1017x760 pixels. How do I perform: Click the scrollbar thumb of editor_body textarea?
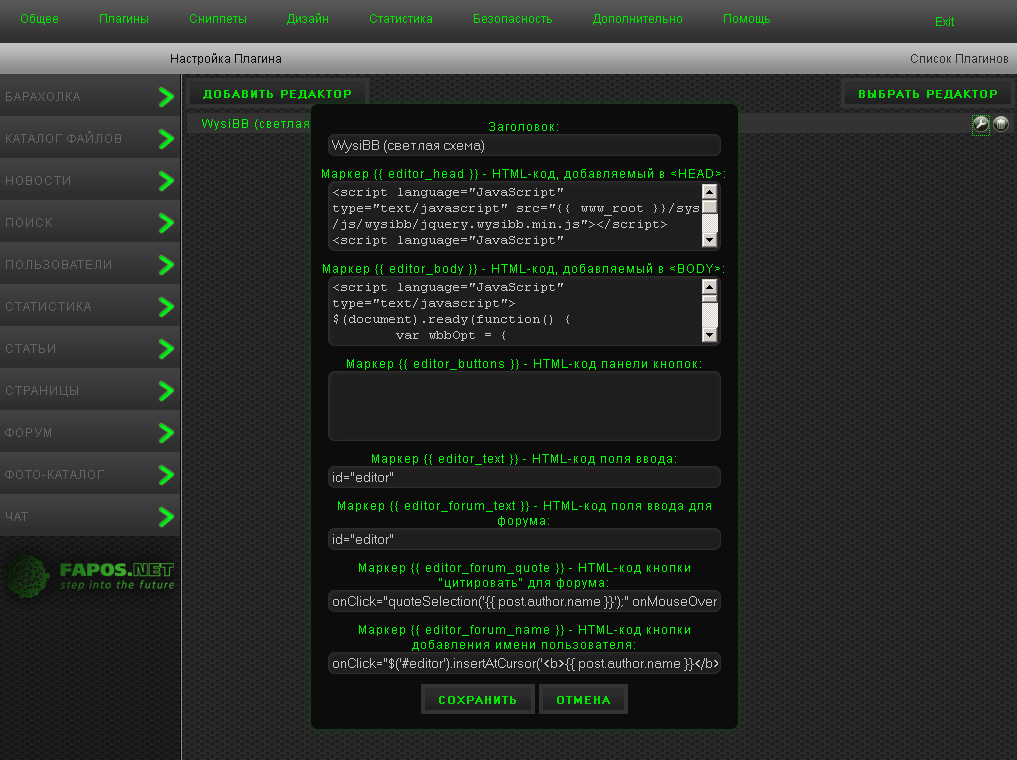(x=710, y=299)
